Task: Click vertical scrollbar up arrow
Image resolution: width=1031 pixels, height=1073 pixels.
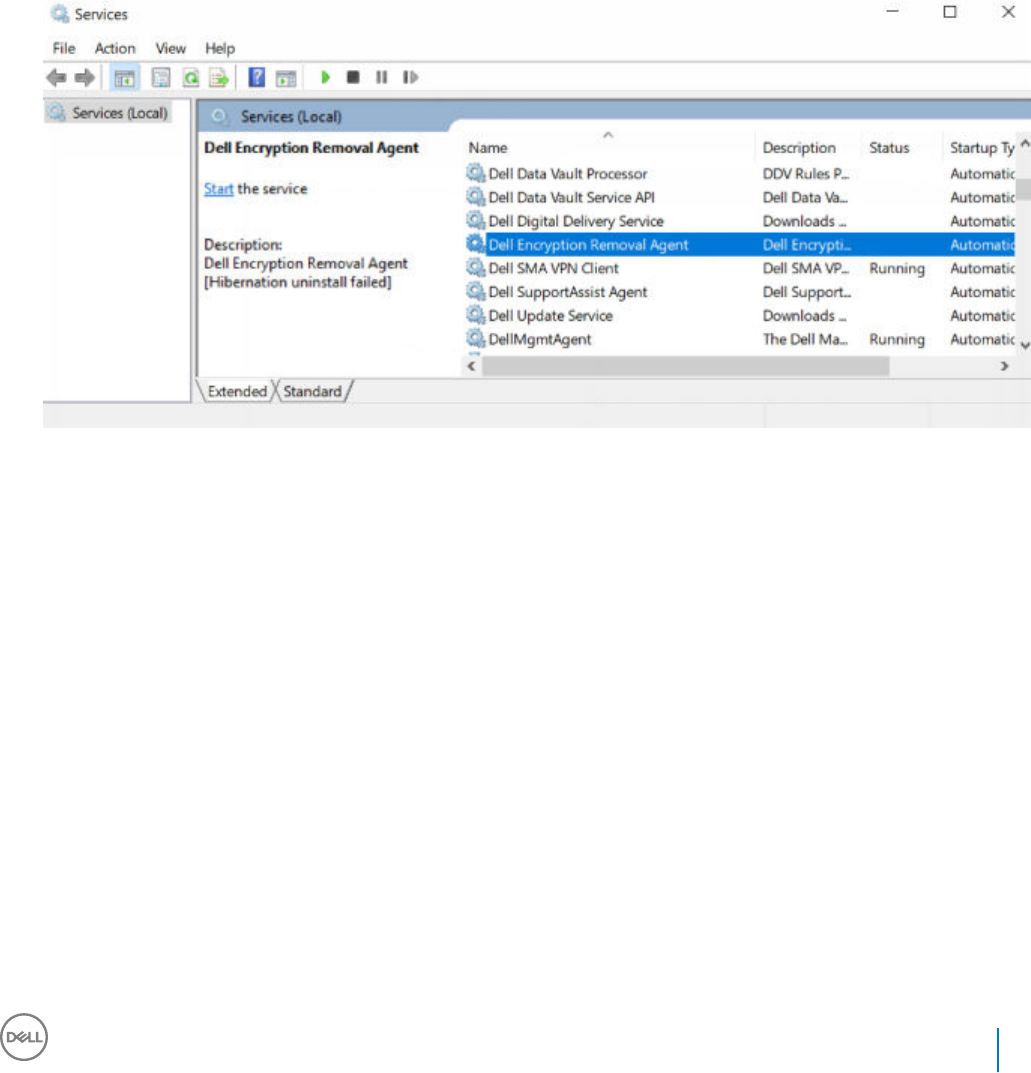Action: (x=1024, y=144)
